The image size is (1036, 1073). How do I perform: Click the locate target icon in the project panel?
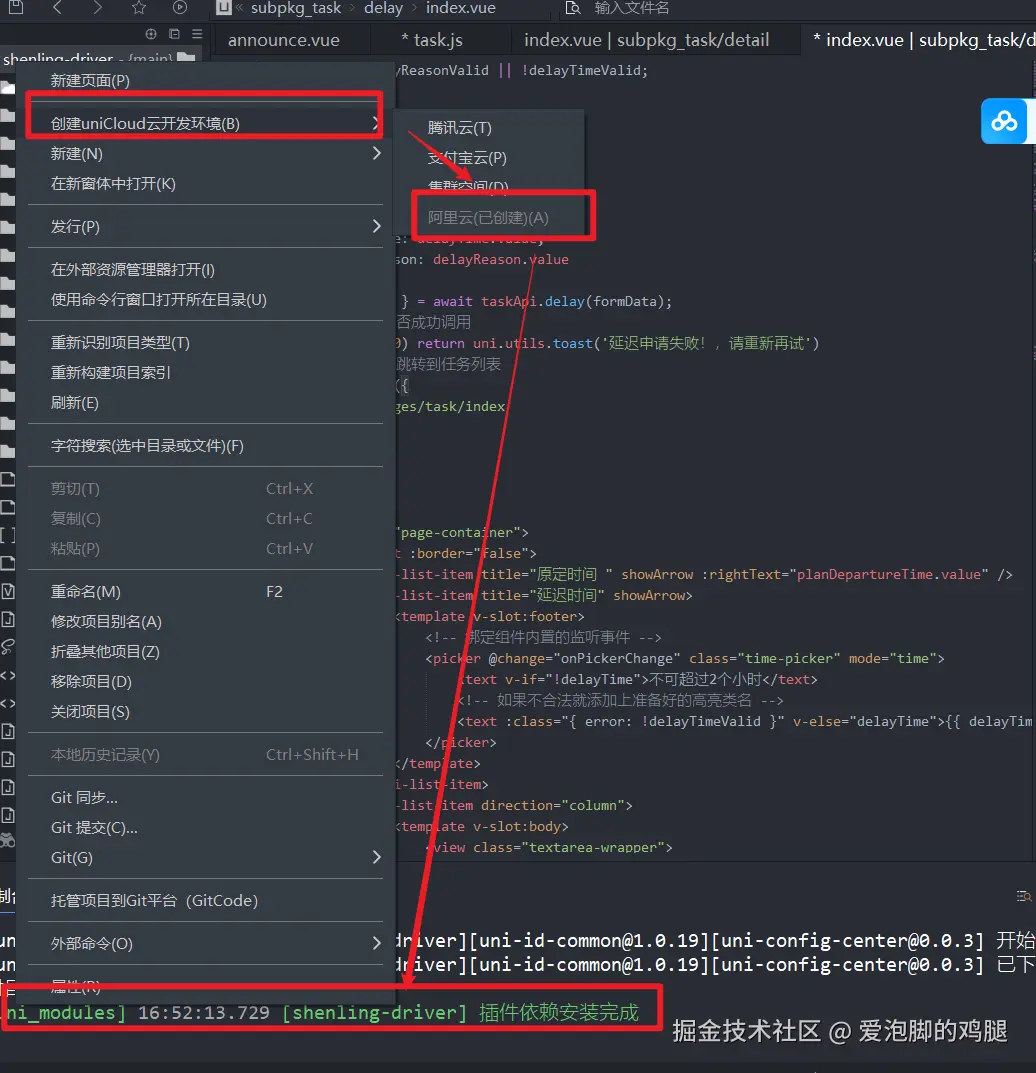pos(151,34)
